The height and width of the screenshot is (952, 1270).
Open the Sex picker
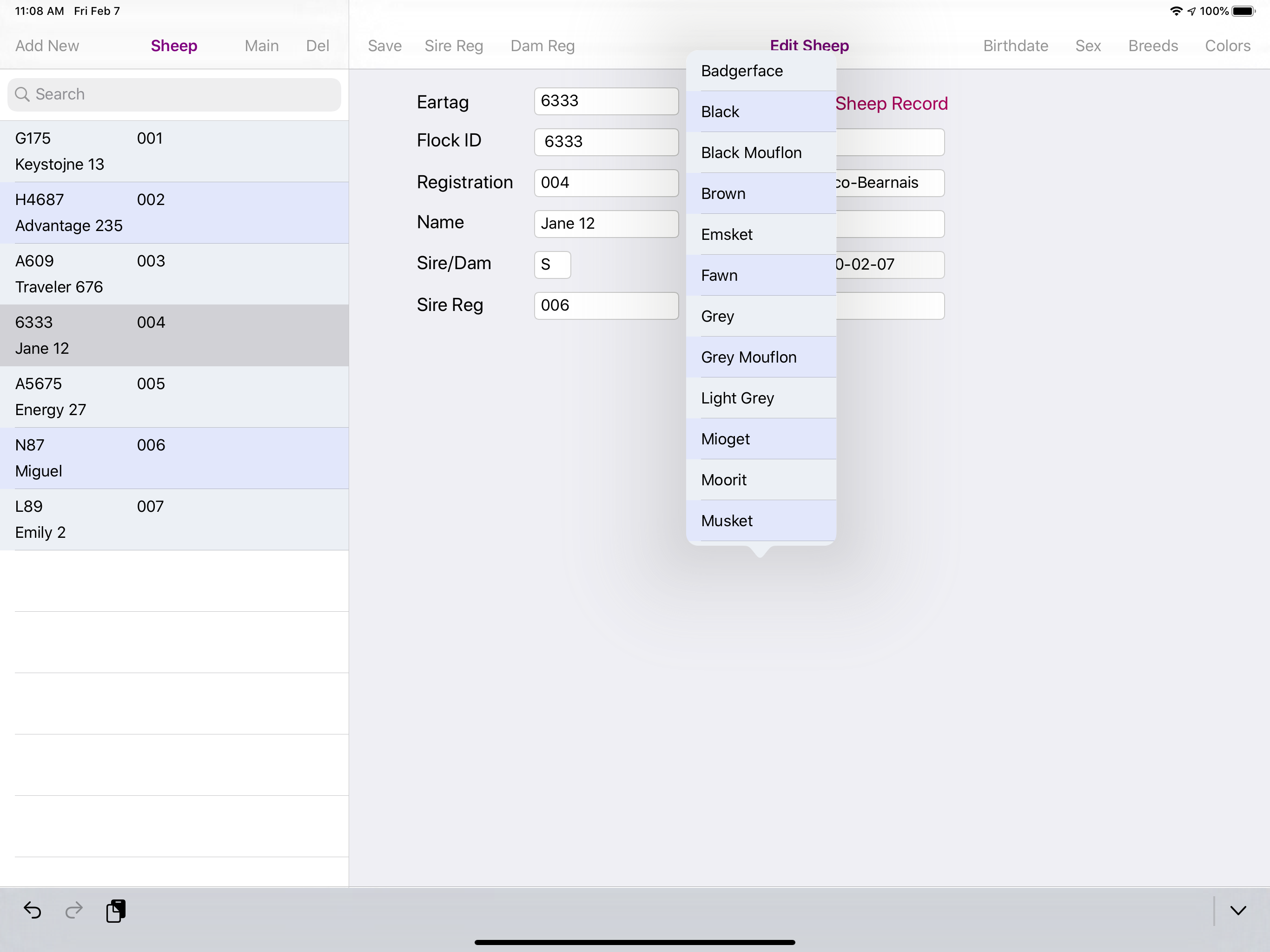[x=1087, y=46]
